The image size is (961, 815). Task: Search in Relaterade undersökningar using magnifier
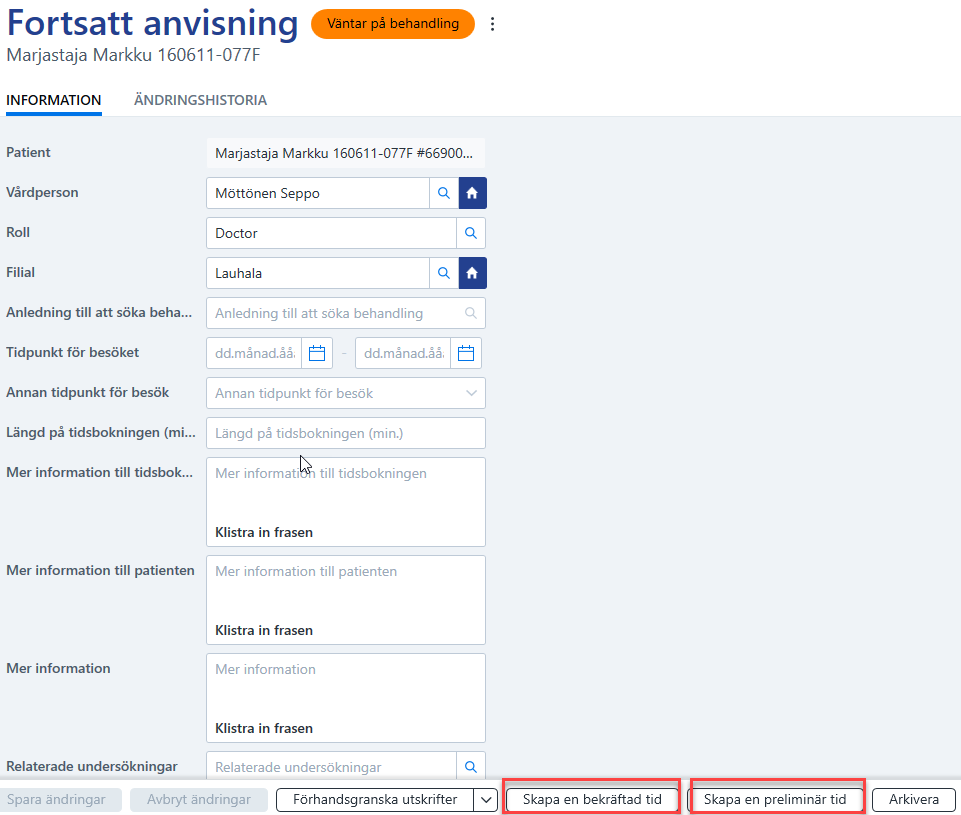(x=471, y=766)
